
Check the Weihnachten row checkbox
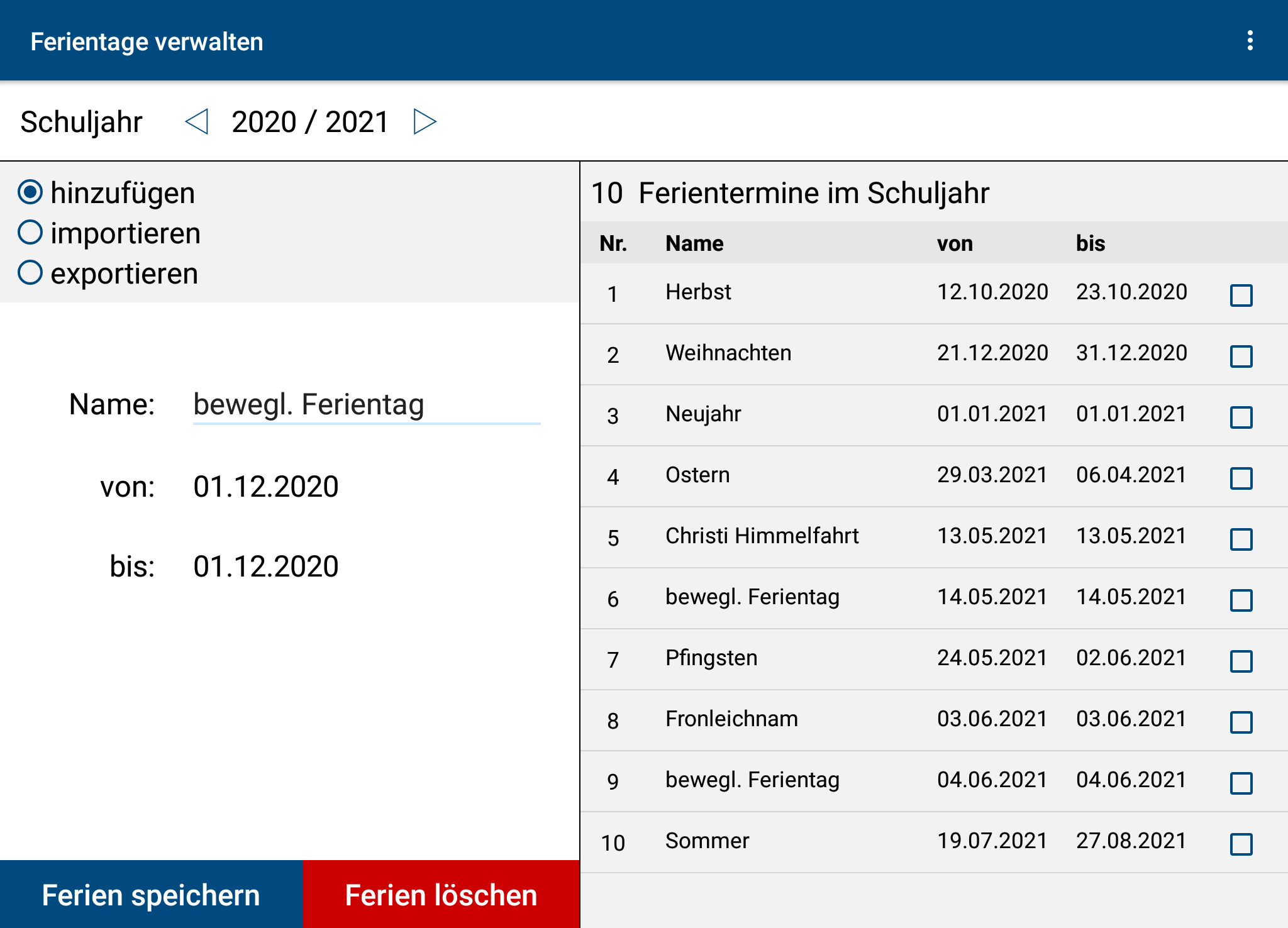[1241, 356]
